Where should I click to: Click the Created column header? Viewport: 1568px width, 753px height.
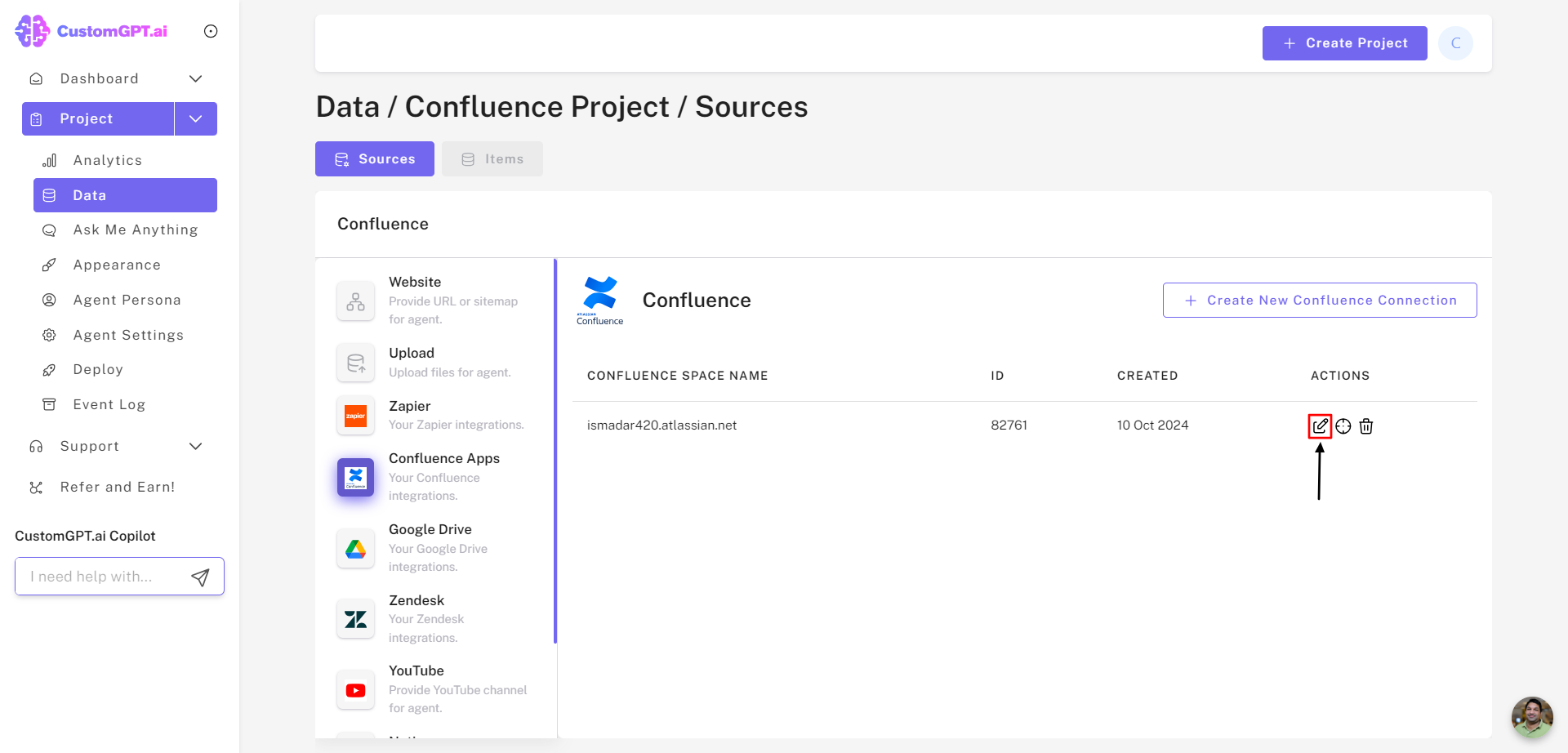[x=1147, y=376]
